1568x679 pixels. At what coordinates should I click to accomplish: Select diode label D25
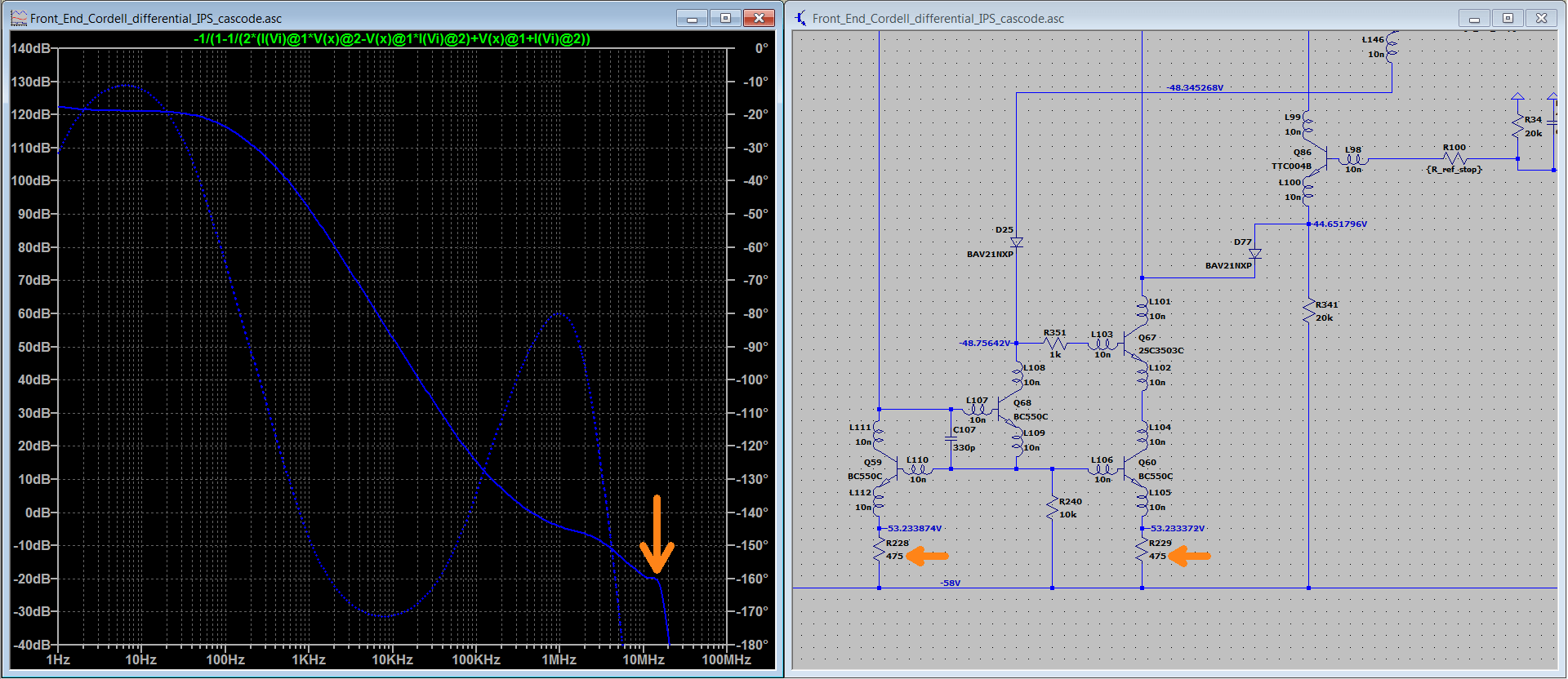tap(1004, 229)
